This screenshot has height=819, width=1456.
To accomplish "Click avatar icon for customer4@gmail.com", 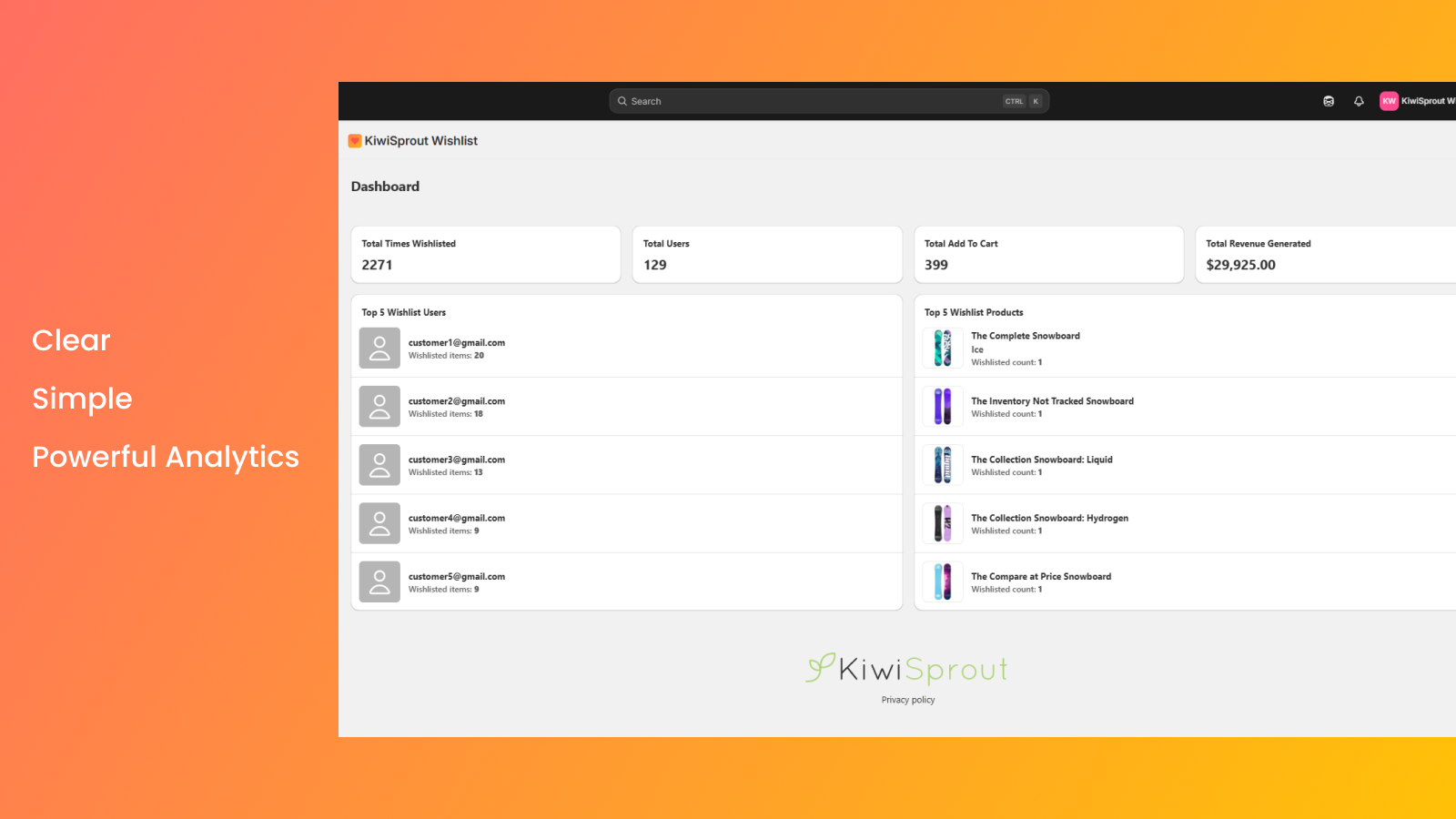I will [x=379, y=523].
